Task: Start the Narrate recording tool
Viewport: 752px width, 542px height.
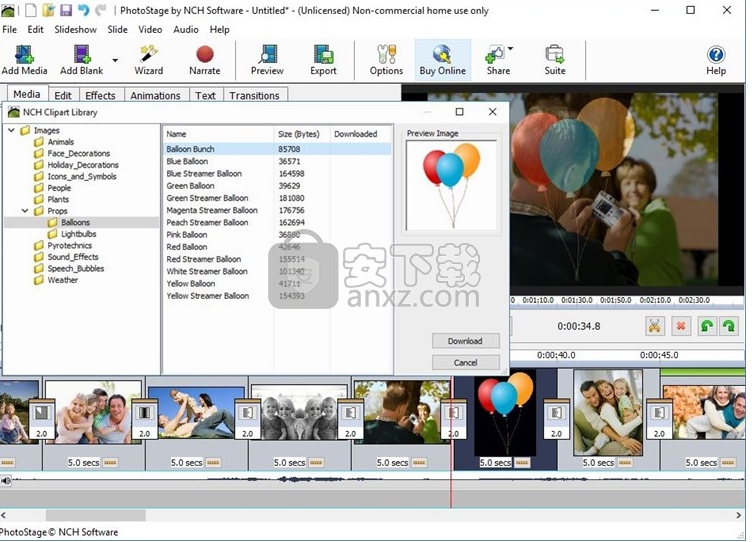Action: [205, 59]
